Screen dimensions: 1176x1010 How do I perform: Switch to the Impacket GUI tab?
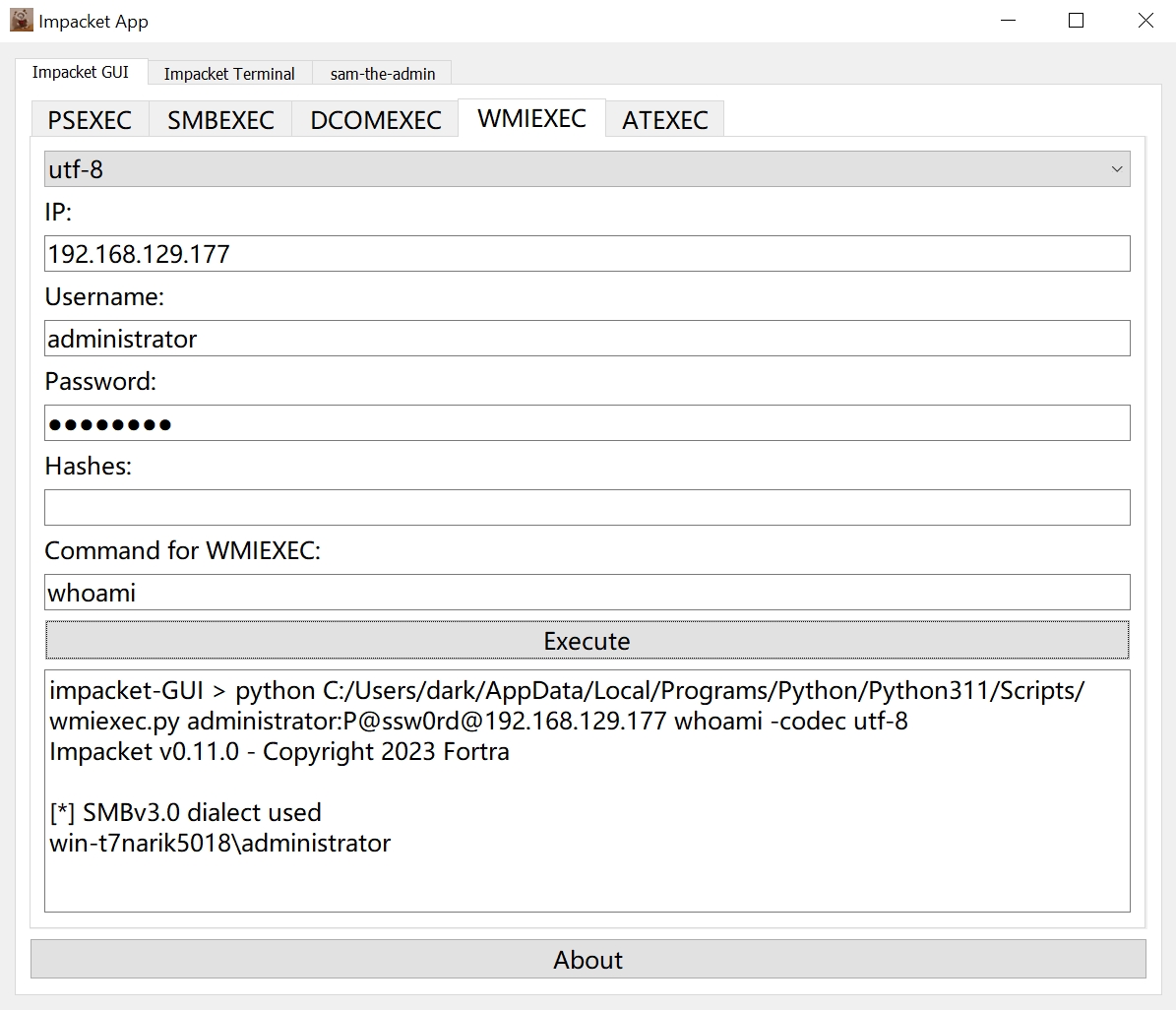pos(81,72)
